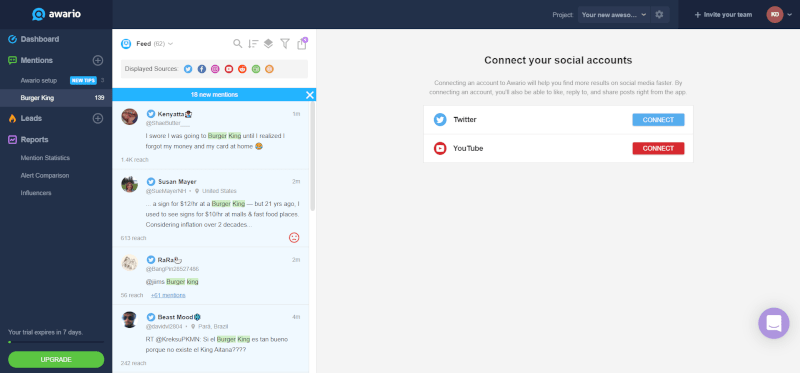
Task: Click Twitter icon on Beast Mood's mention
Action: [x=151, y=317]
